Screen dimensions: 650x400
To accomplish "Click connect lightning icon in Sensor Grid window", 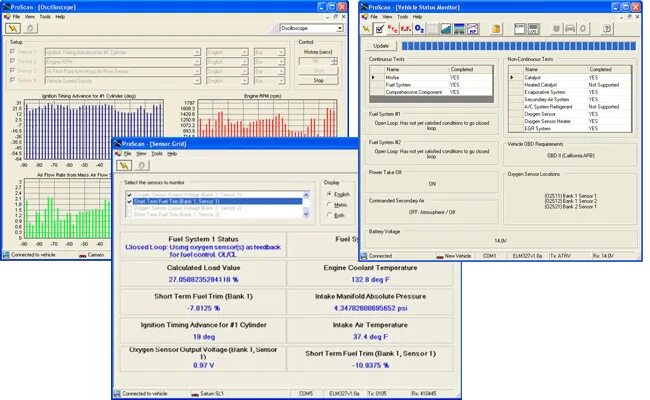I will click(x=124, y=165).
